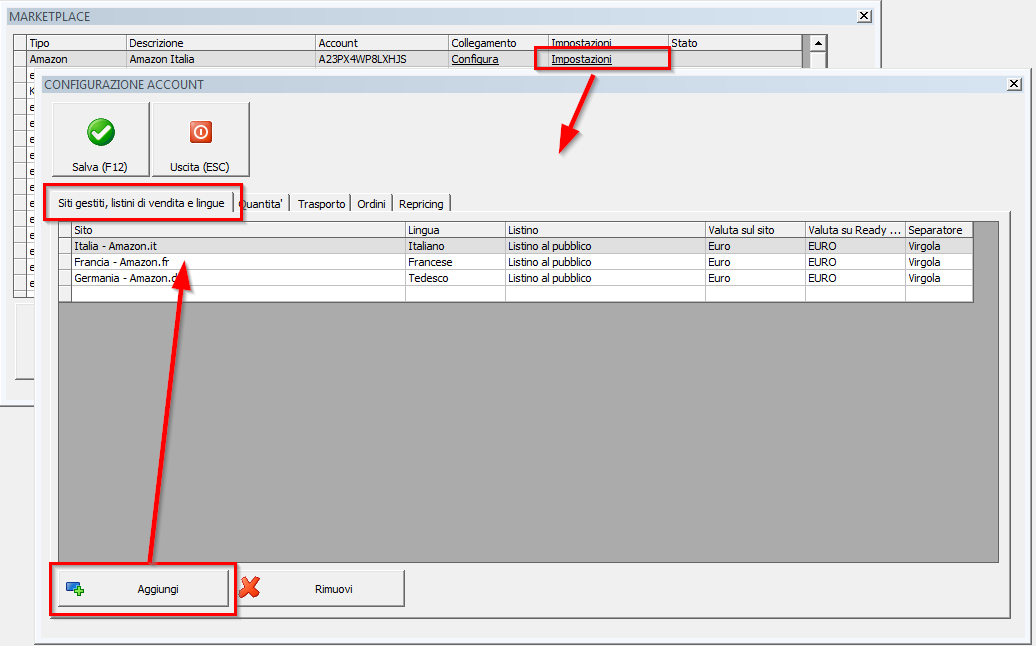Click the Francese language cell
The image size is (1036, 646).
coord(455,262)
